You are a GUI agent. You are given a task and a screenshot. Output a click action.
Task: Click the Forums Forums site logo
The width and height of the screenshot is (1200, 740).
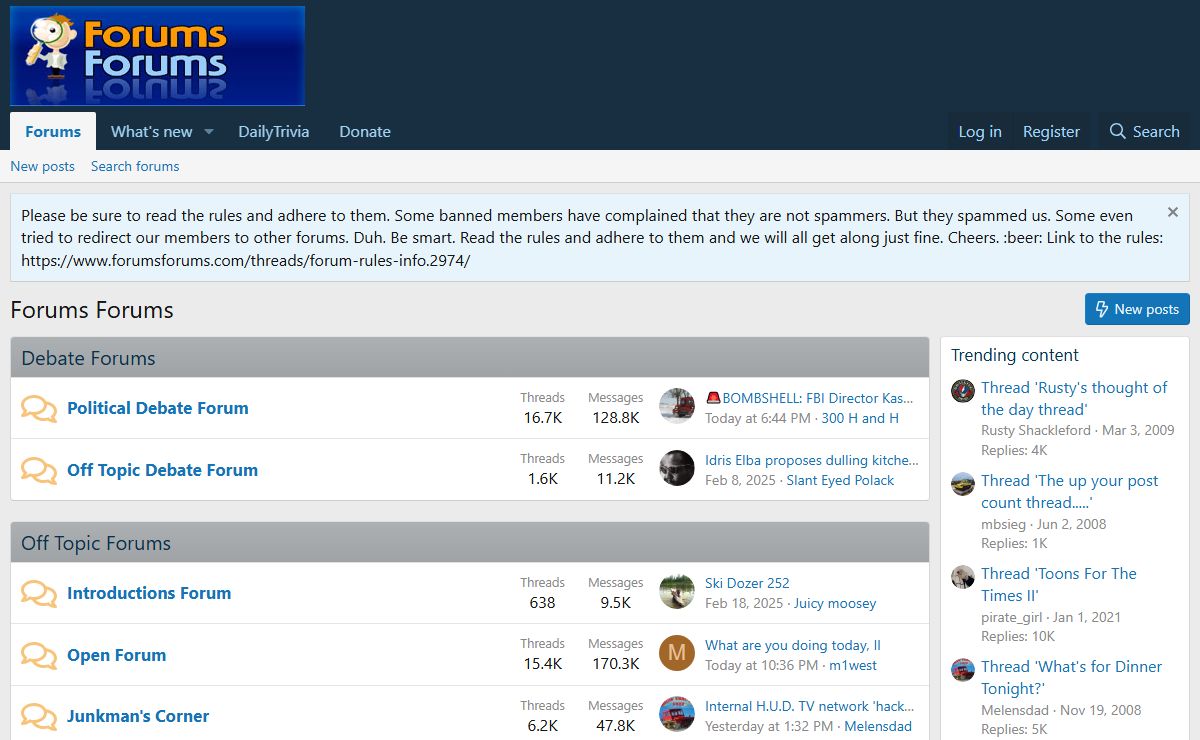(x=157, y=56)
